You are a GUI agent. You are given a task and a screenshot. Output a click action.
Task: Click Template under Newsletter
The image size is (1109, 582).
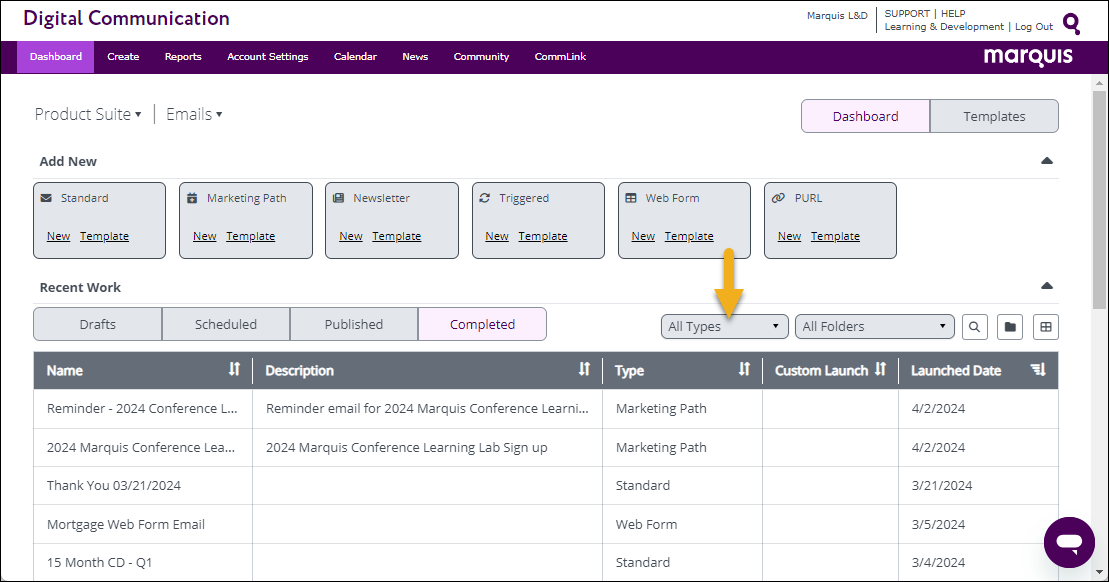(397, 236)
